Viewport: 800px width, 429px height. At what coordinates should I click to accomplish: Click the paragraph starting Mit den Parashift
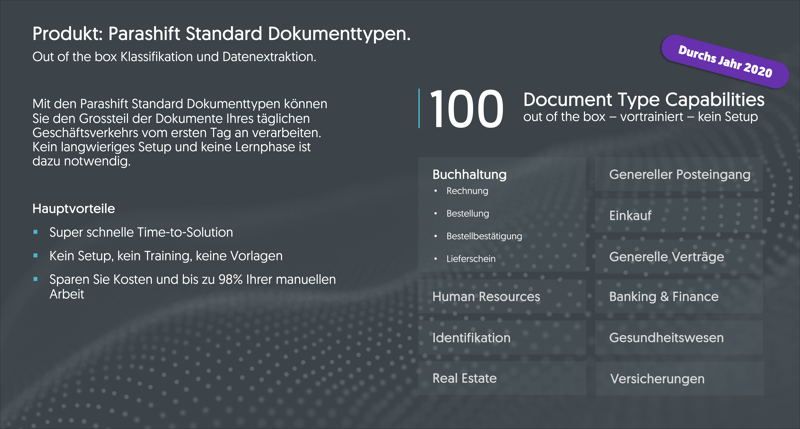pos(180,133)
